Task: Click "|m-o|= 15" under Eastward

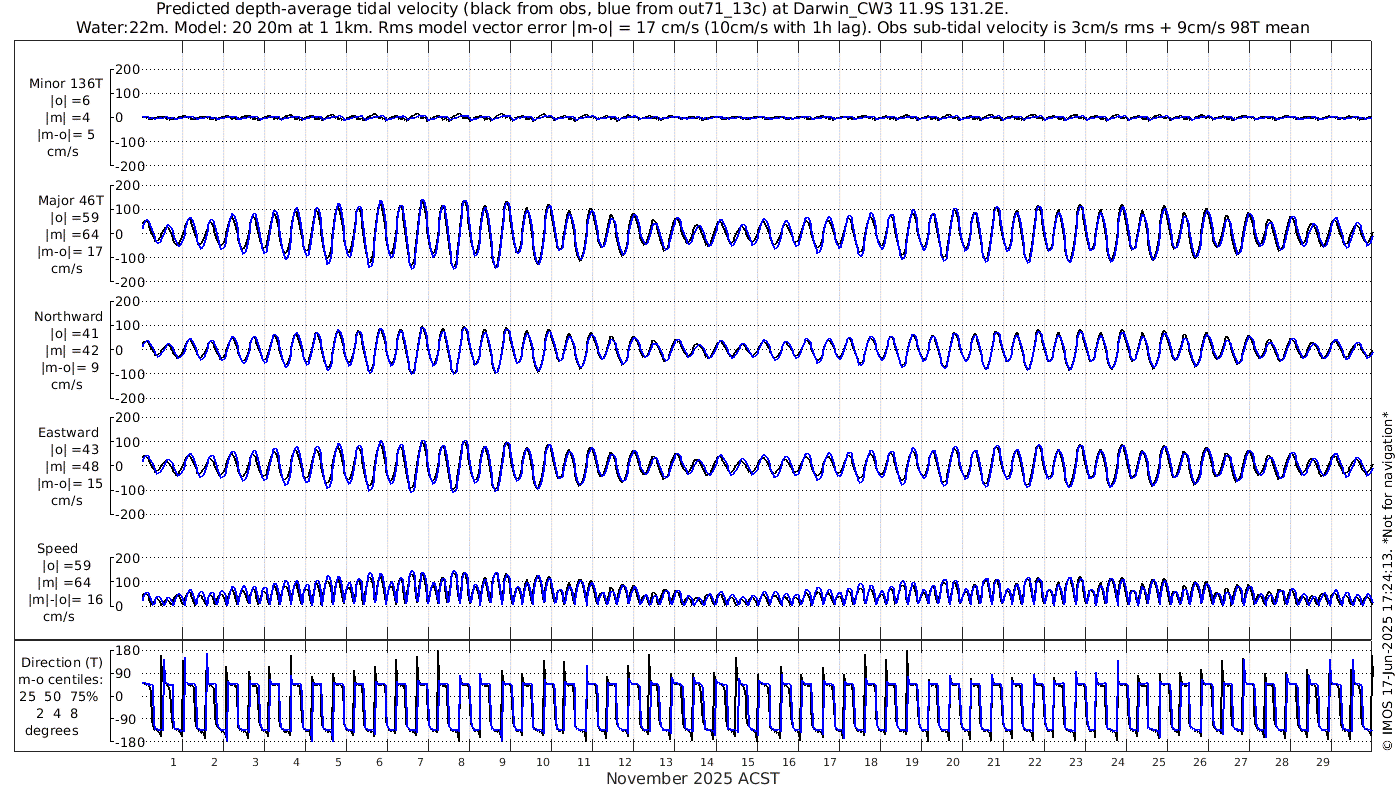Action: [x=70, y=484]
